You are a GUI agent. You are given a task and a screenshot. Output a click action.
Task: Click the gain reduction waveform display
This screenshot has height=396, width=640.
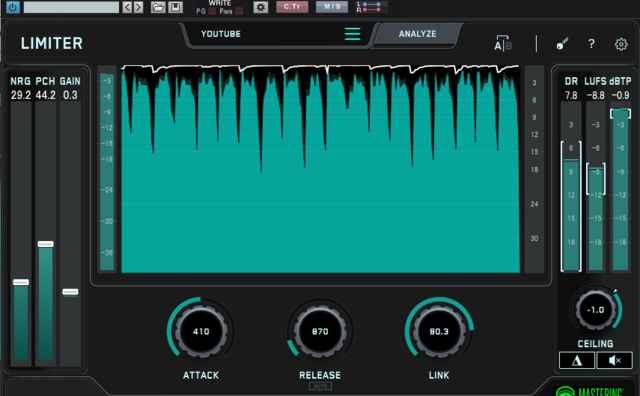pyautogui.click(x=320, y=169)
